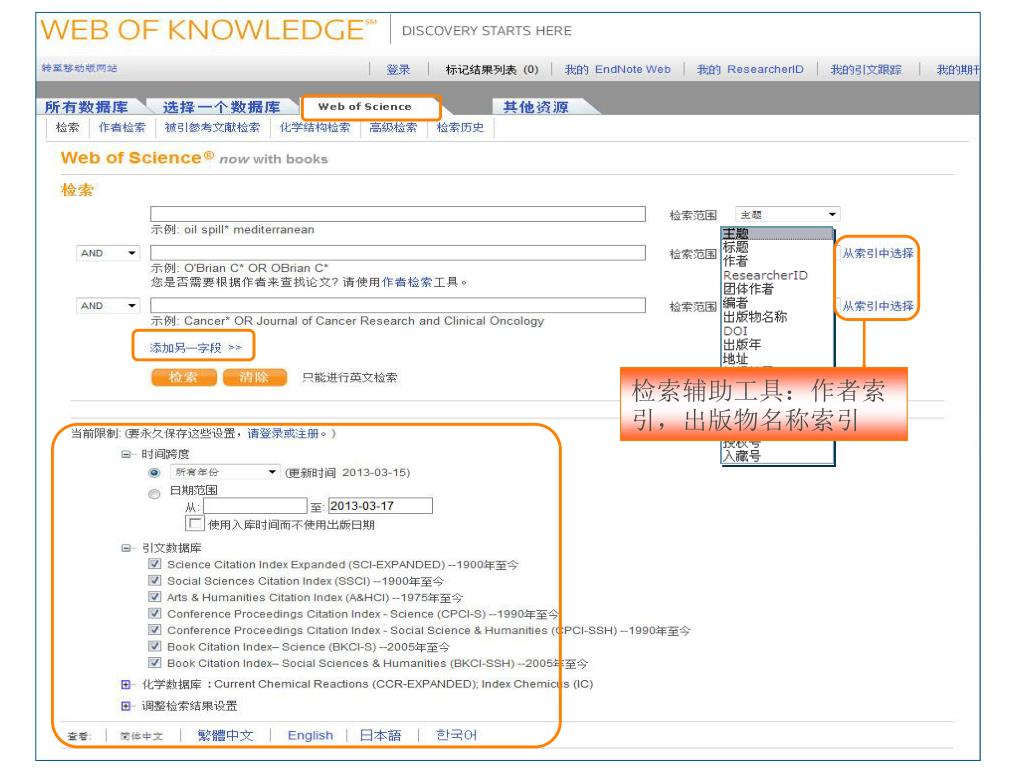This screenshot has height=768, width=1024.
Task: Click 添加另一字段 >> link
Action: (195, 347)
